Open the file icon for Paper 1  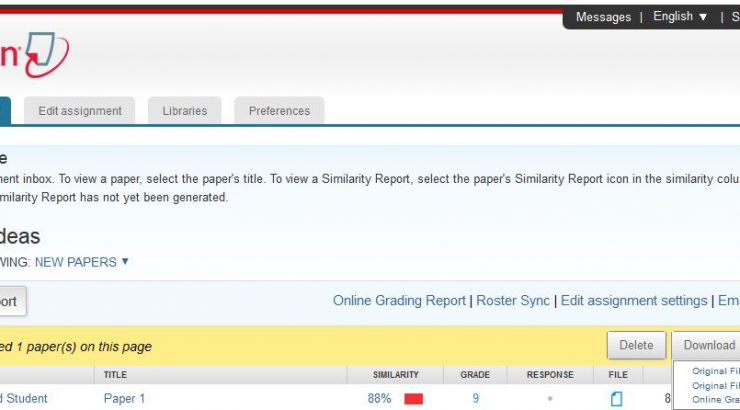(x=616, y=399)
